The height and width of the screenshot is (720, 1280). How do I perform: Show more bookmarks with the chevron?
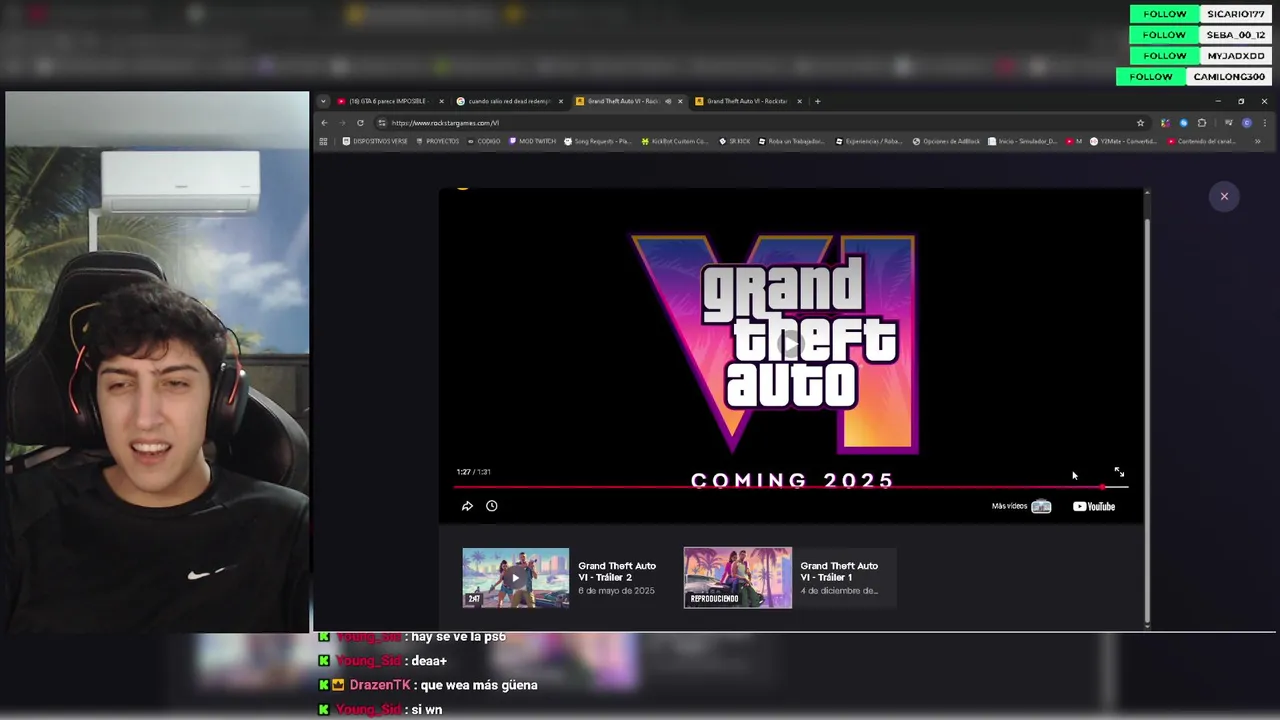coord(1257,141)
